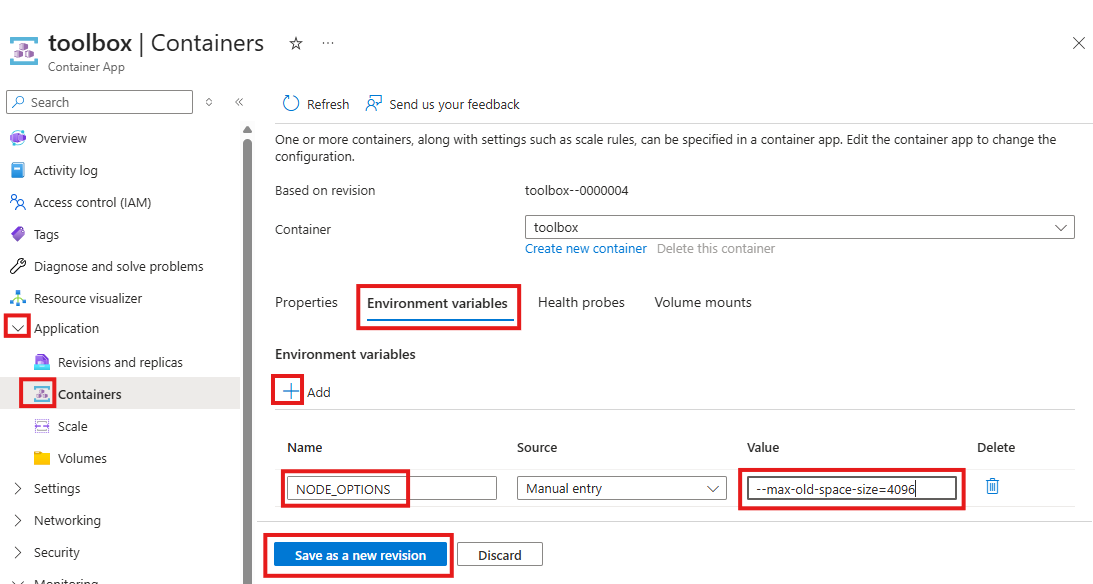Open the Source Manual entry dropdown
This screenshot has height=584, width=1093.
pos(621,488)
